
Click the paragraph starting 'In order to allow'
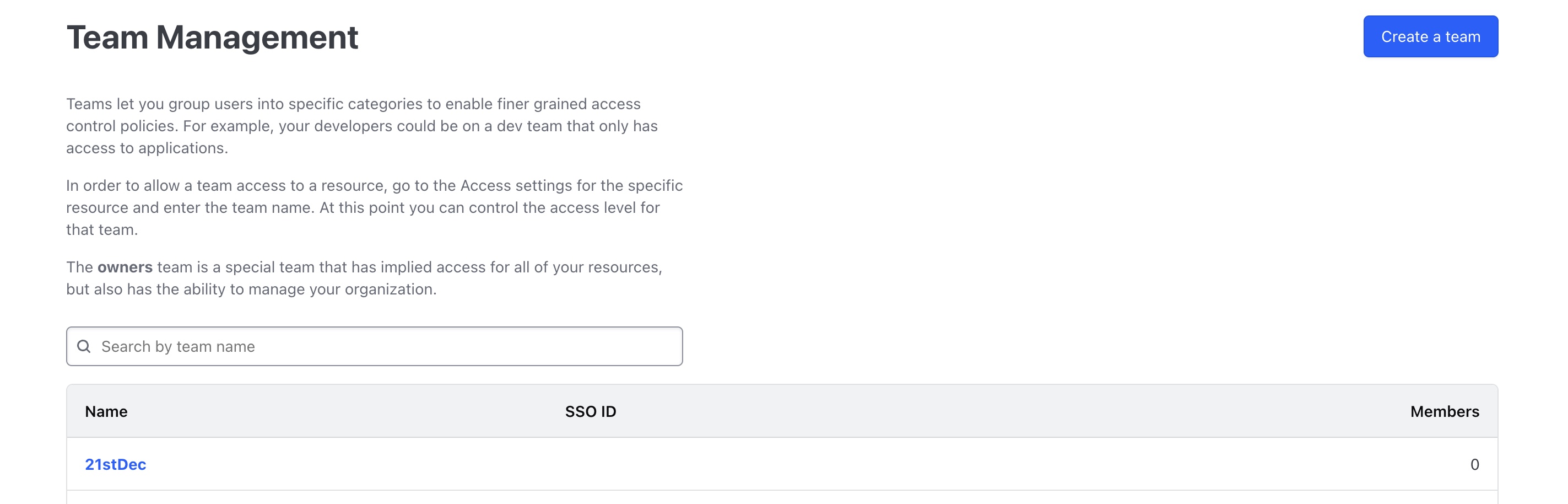(x=374, y=207)
